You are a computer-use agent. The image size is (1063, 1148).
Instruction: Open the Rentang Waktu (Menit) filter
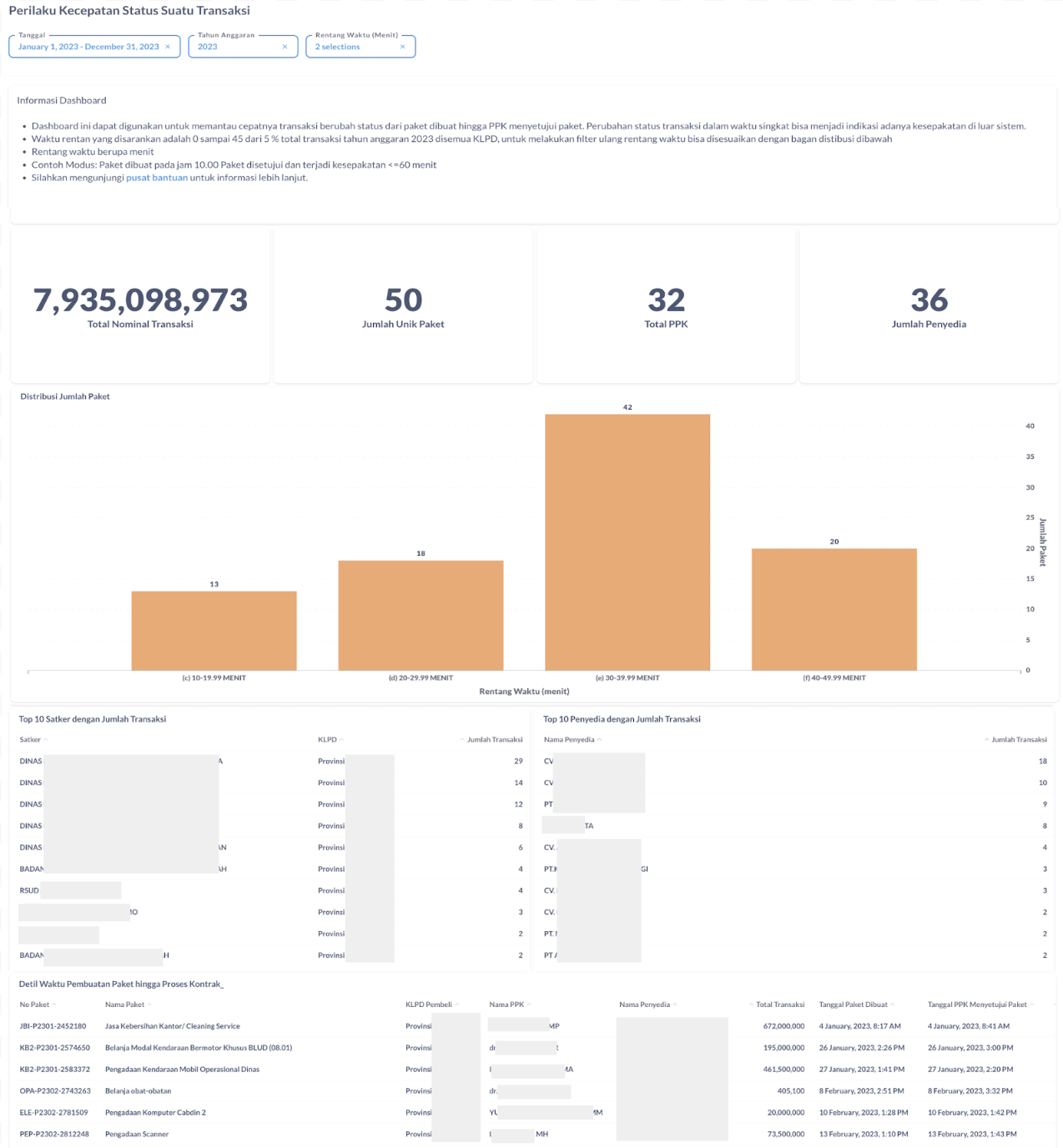tap(350, 47)
